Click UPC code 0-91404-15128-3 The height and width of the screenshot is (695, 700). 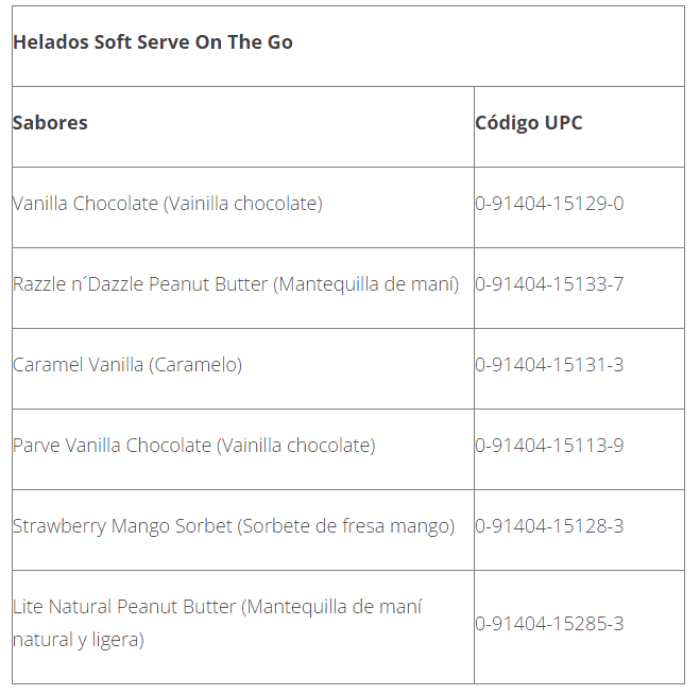pyautogui.click(x=549, y=526)
